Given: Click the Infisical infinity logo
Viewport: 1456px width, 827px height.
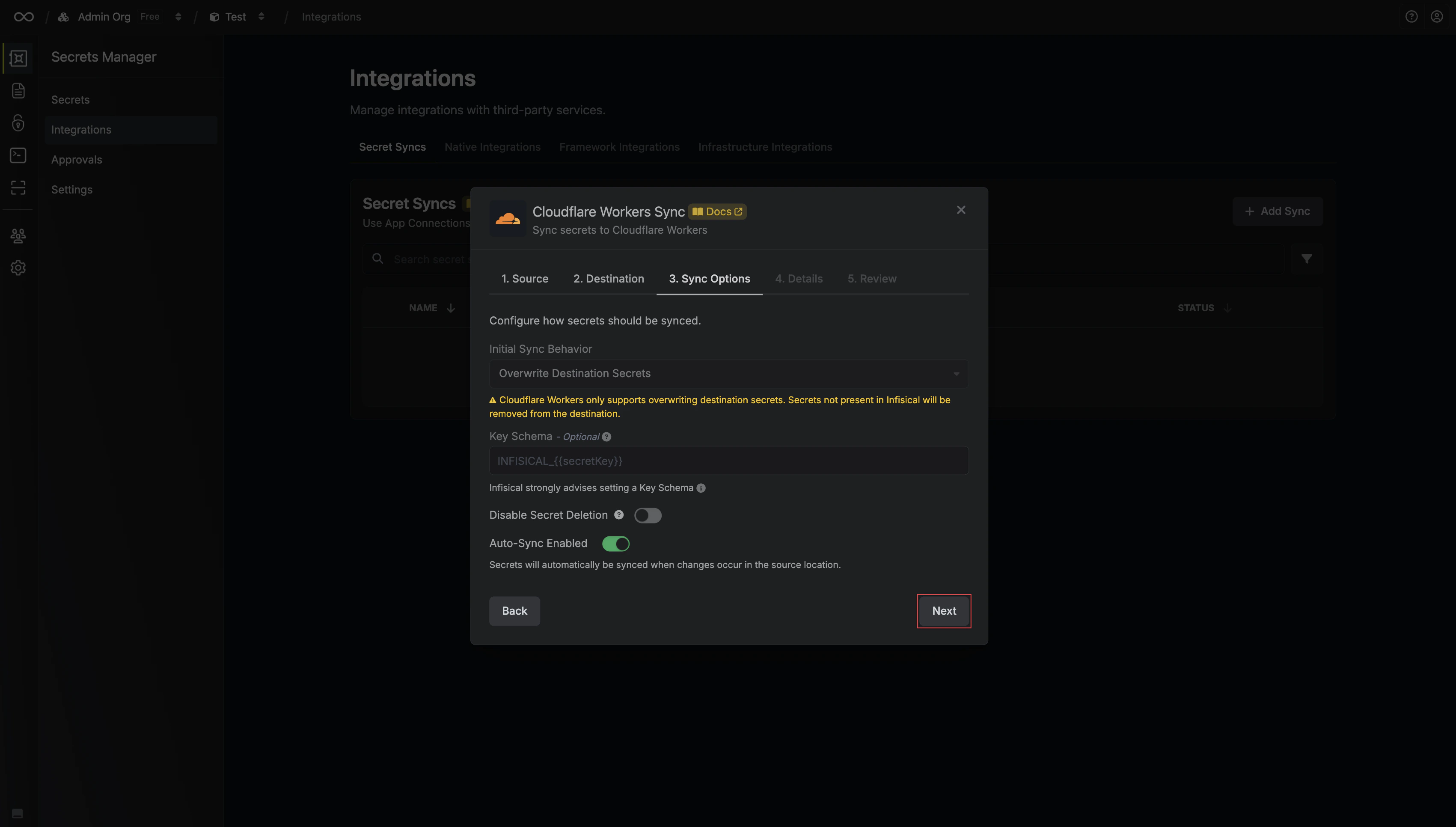Looking at the screenshot, I should click(x=24, y=17).
